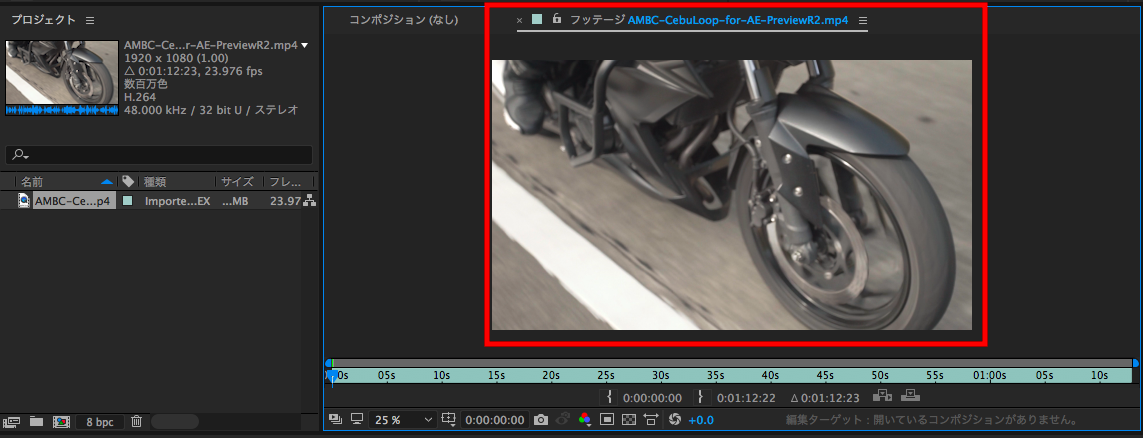The width and height of the screenshot is (1143, 438).
Task: Set Out point with right brace button
Action: (x=701, y=398)
